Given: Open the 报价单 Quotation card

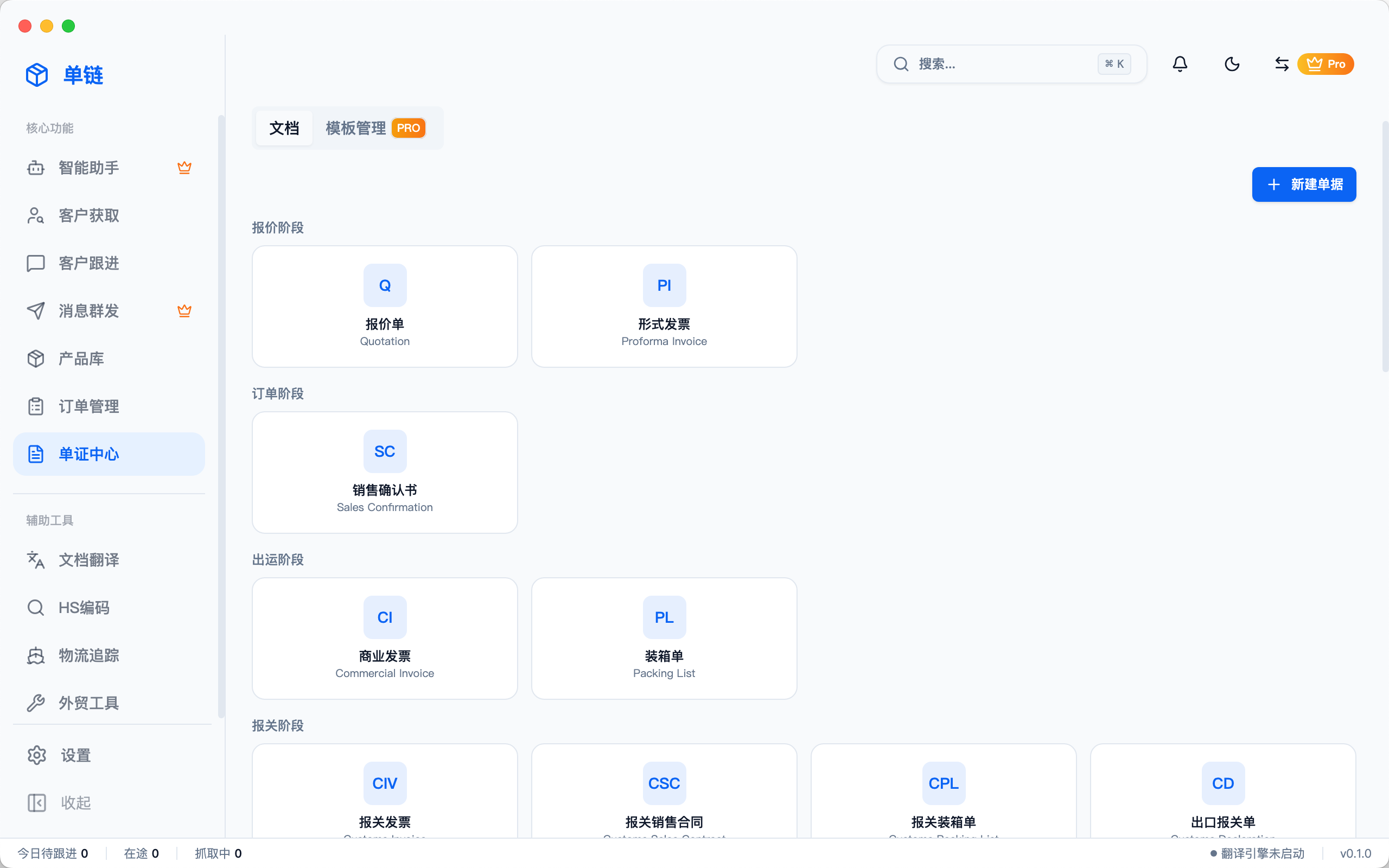Looking at the screenshot, I should [385, 307].
